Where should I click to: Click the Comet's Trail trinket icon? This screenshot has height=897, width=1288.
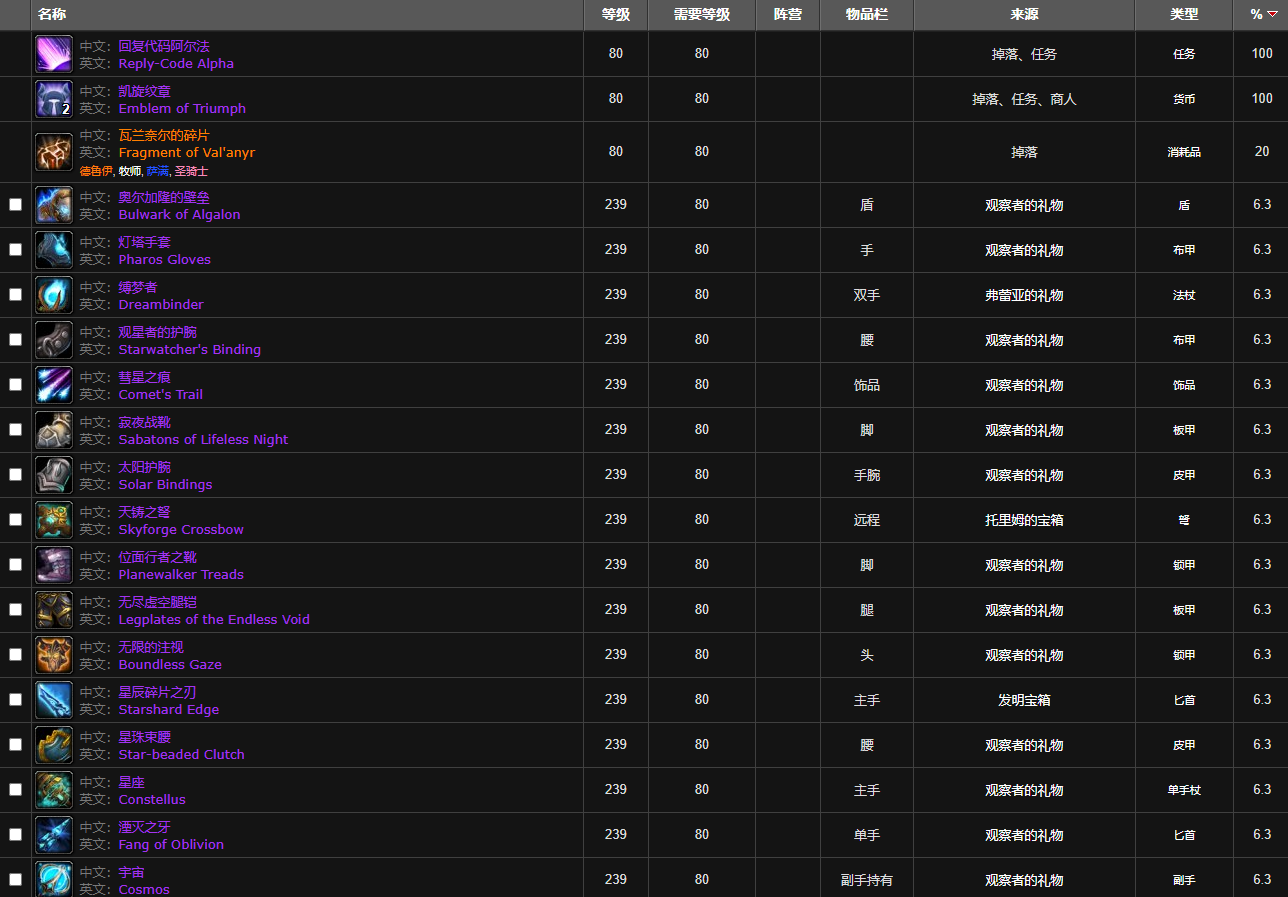pos(54,385)
